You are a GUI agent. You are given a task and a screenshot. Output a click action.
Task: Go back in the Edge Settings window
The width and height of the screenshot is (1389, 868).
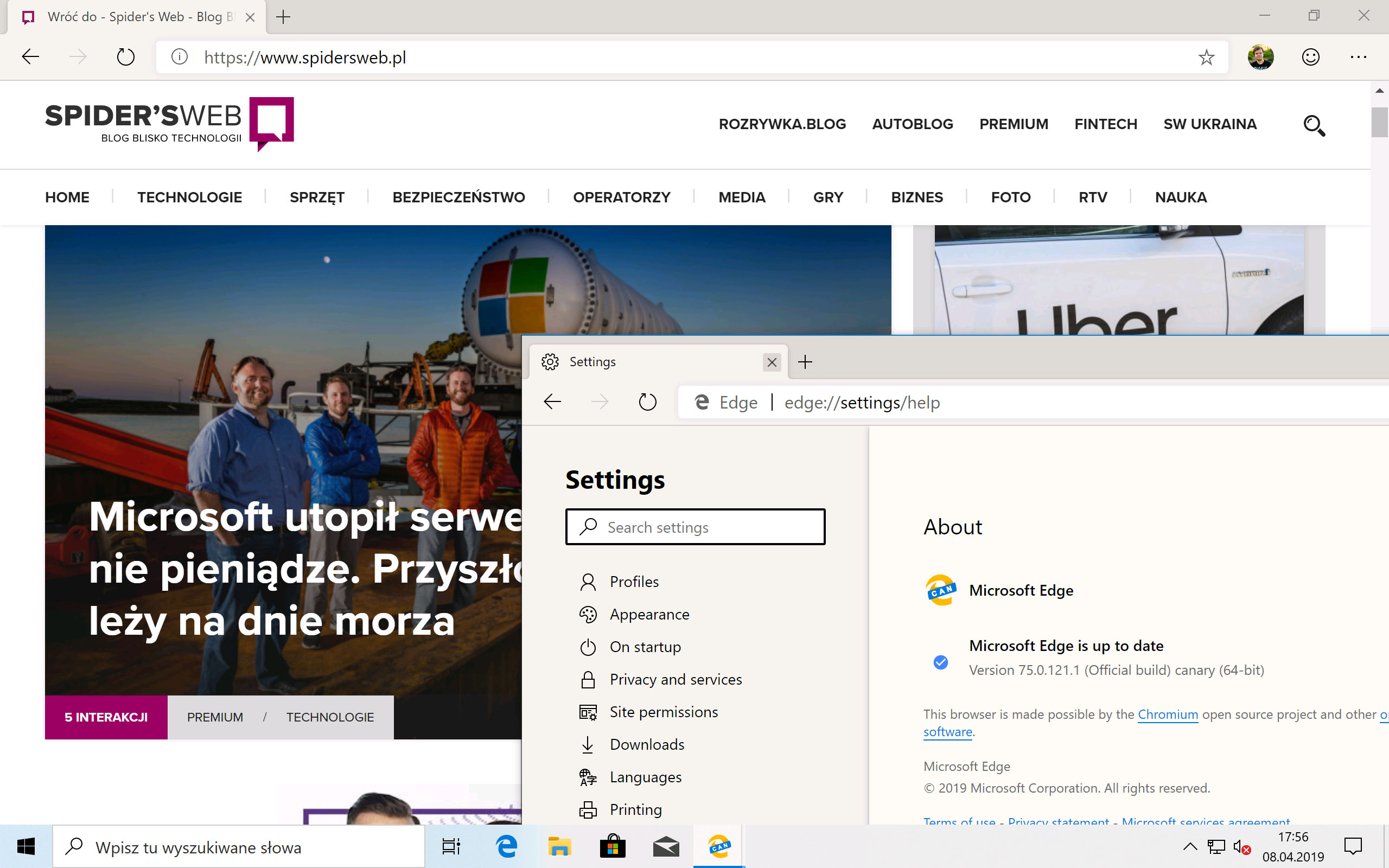552,401
